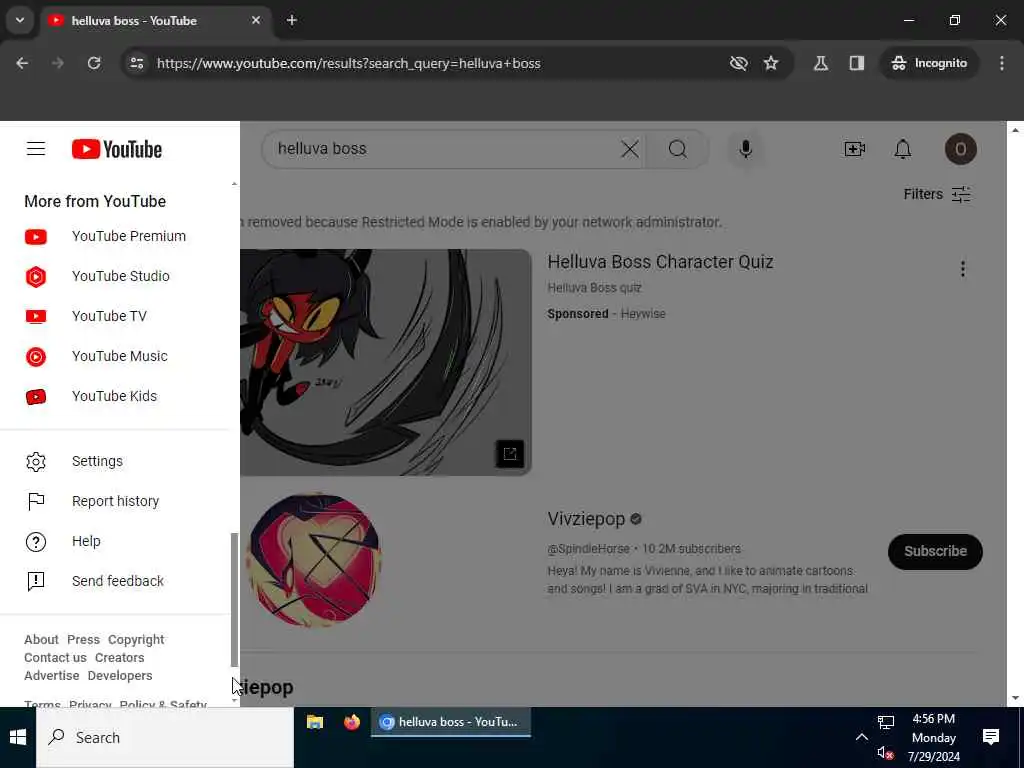Open the tab search dropdown
This screenshot has height=768, width=1024.
[20, 20]
